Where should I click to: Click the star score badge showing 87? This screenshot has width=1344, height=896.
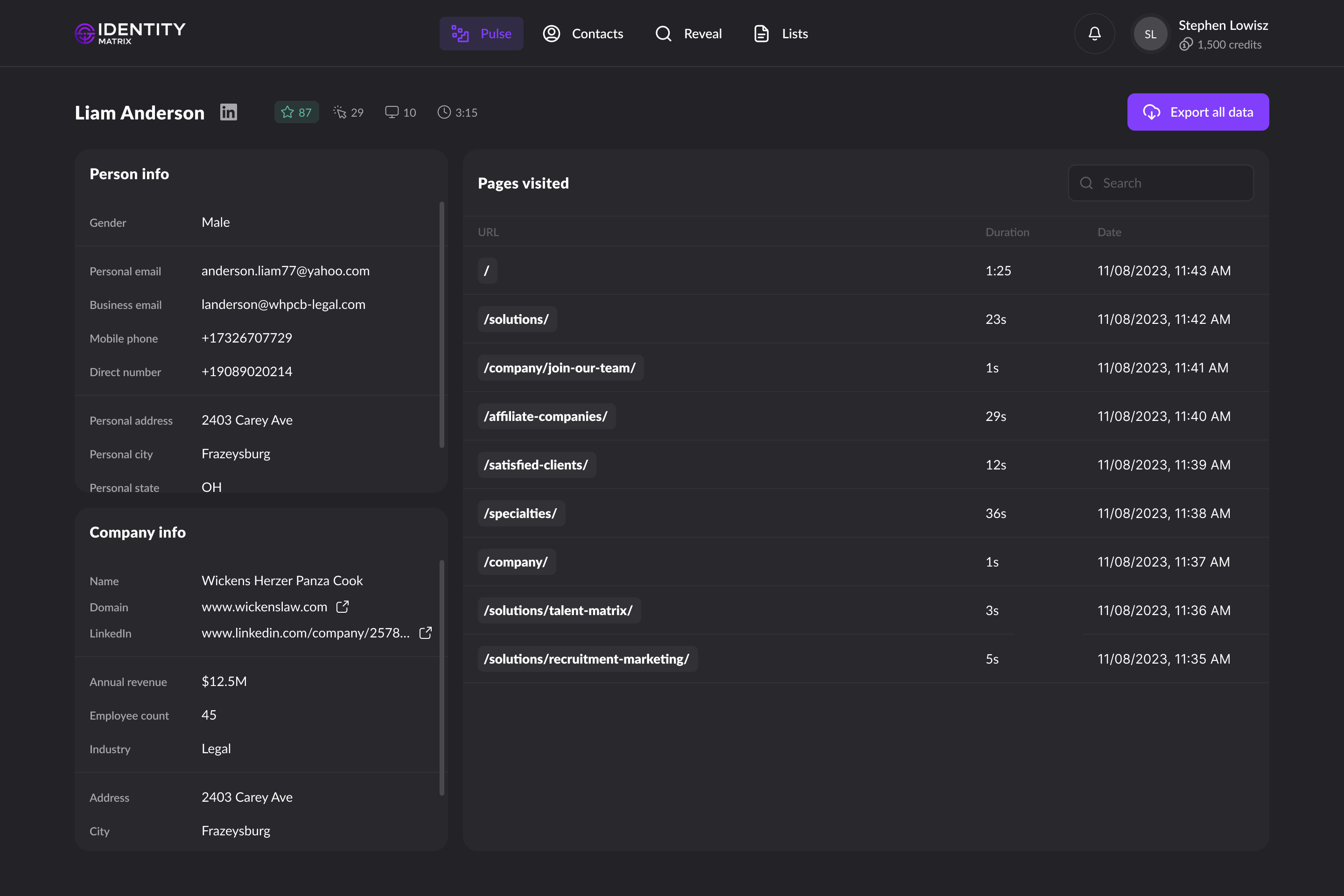point(297,112)
